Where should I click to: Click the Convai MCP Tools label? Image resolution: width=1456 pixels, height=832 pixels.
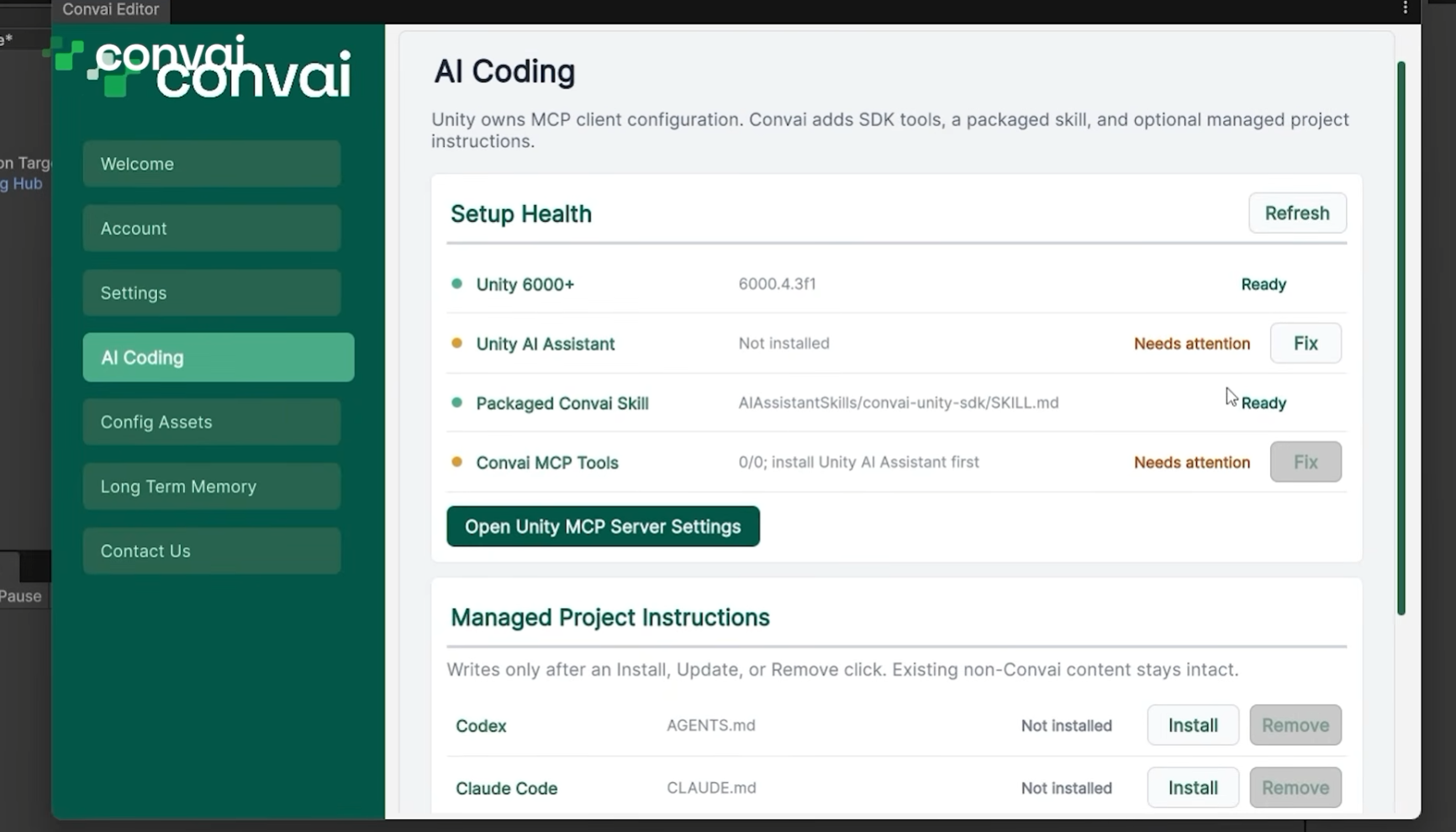click(547, 462)
